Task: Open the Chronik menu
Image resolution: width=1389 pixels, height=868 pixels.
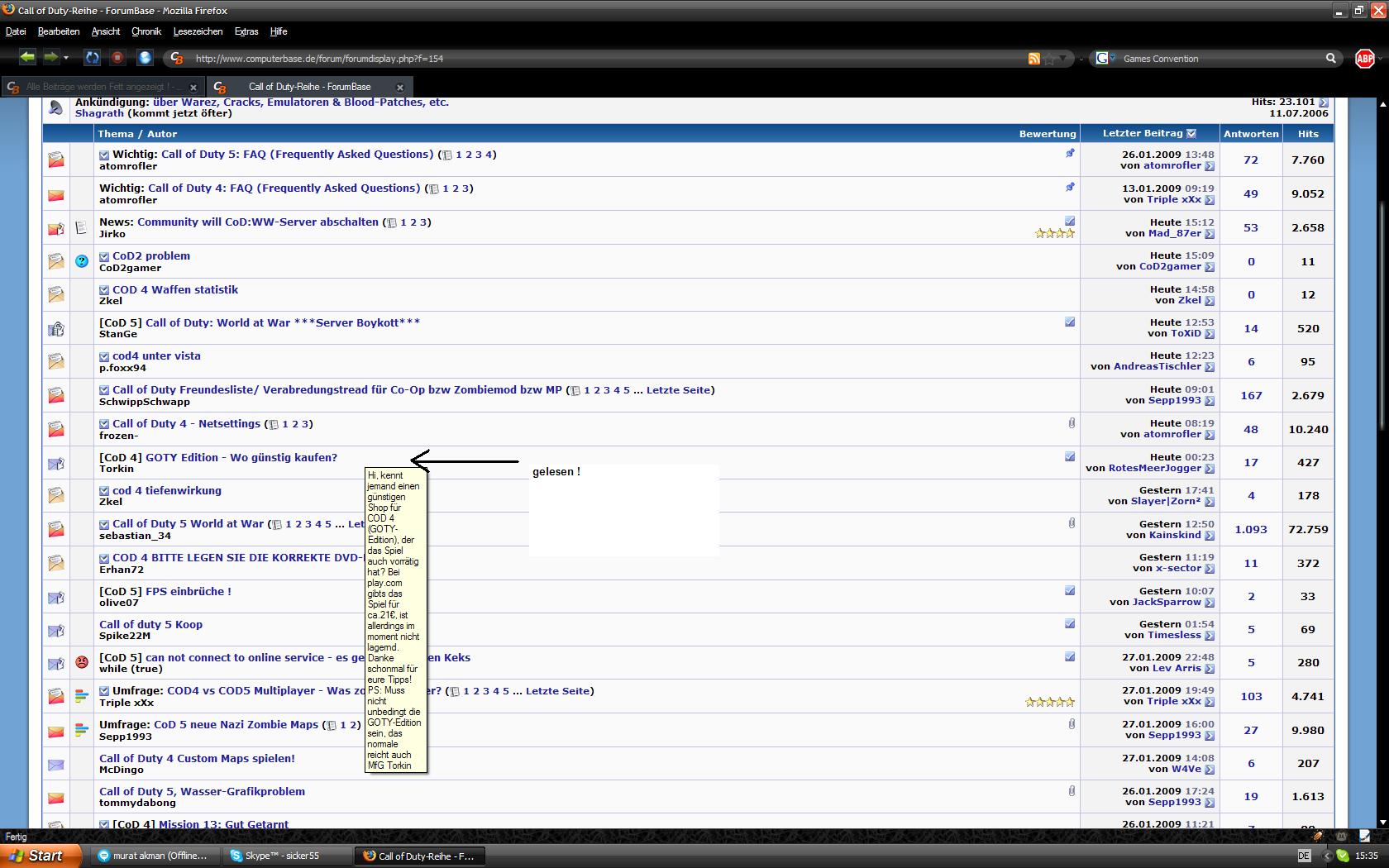Action: [146, 31]
